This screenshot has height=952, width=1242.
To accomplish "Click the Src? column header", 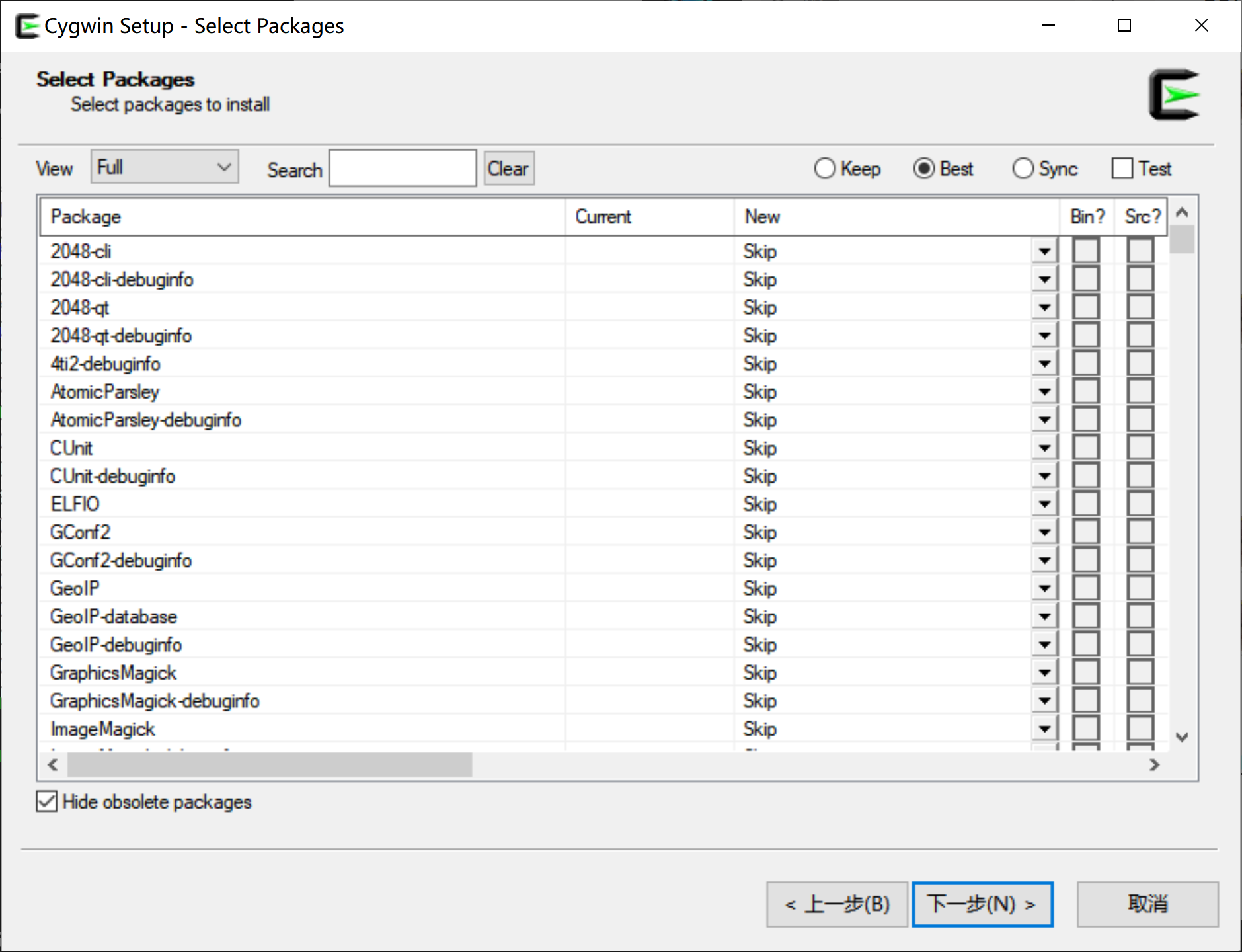I will point(1142,217).
